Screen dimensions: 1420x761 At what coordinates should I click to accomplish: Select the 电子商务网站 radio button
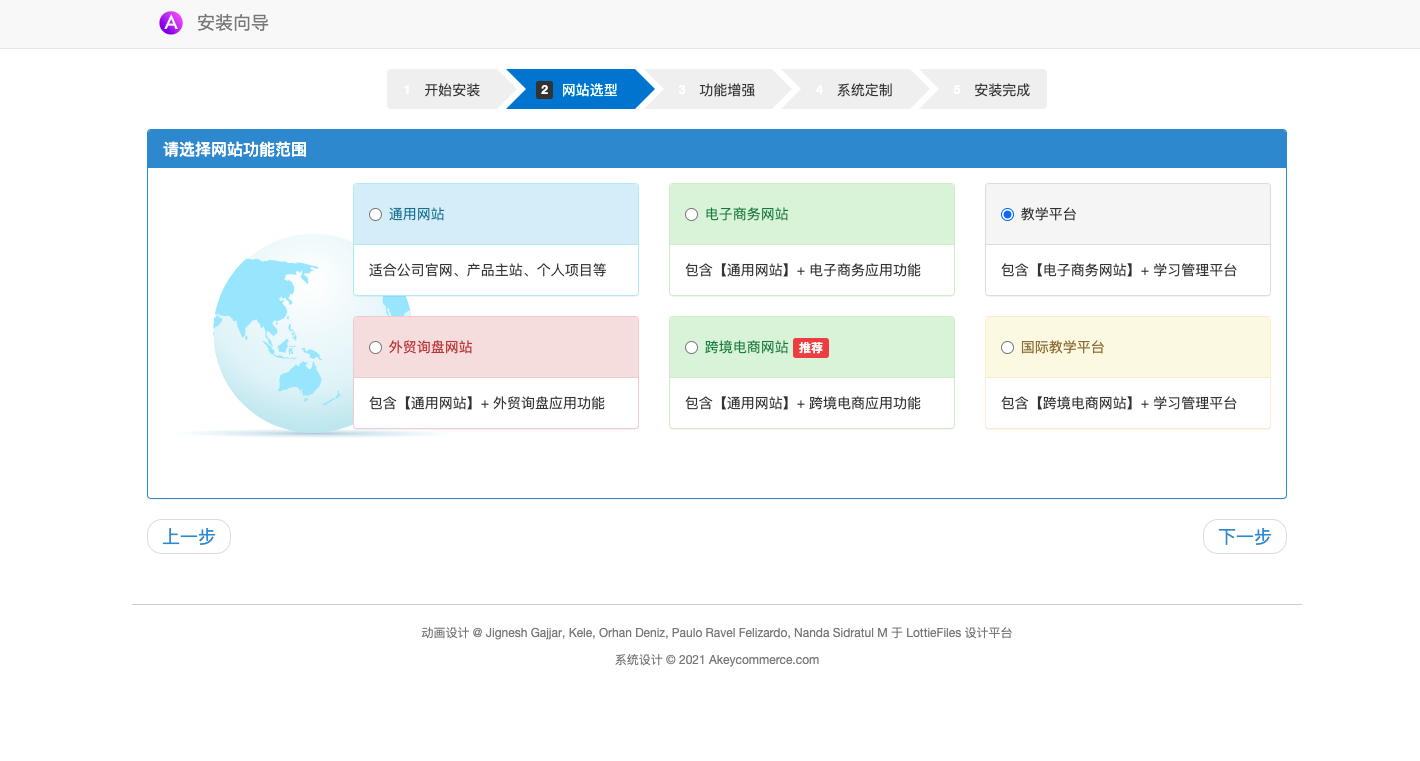pyautogui.click(x=691, y=214)
